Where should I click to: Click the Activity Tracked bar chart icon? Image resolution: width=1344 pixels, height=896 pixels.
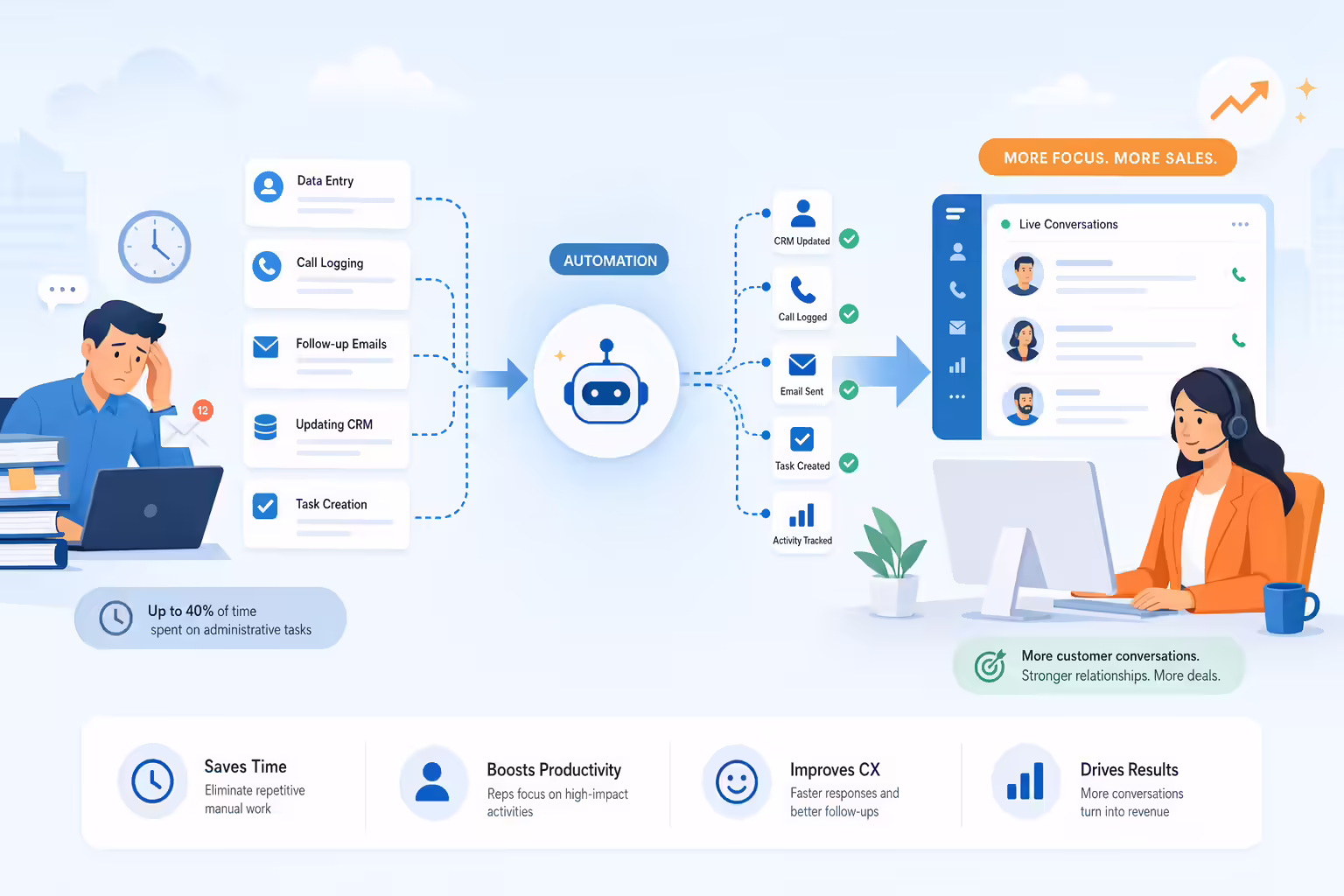click(x=801, y=514)
